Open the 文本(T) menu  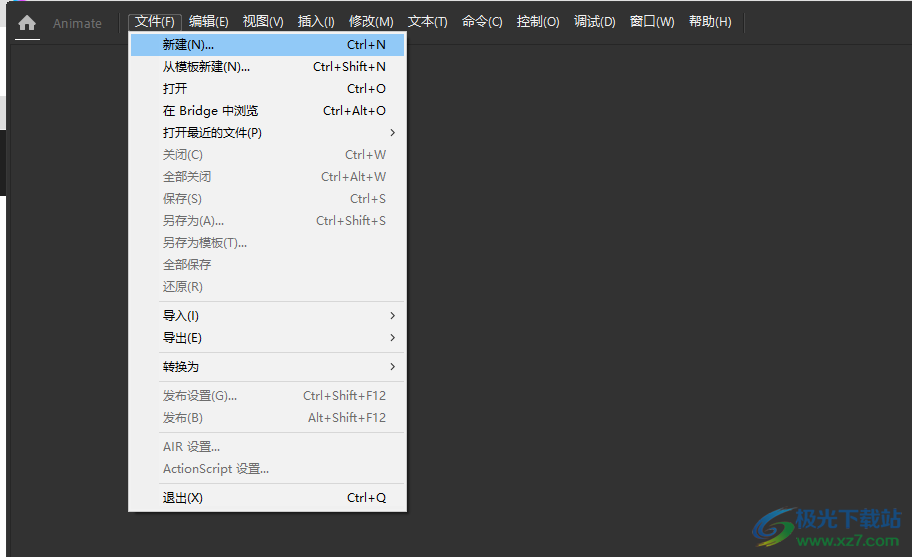pyautogui.click(x=428, y=22)
